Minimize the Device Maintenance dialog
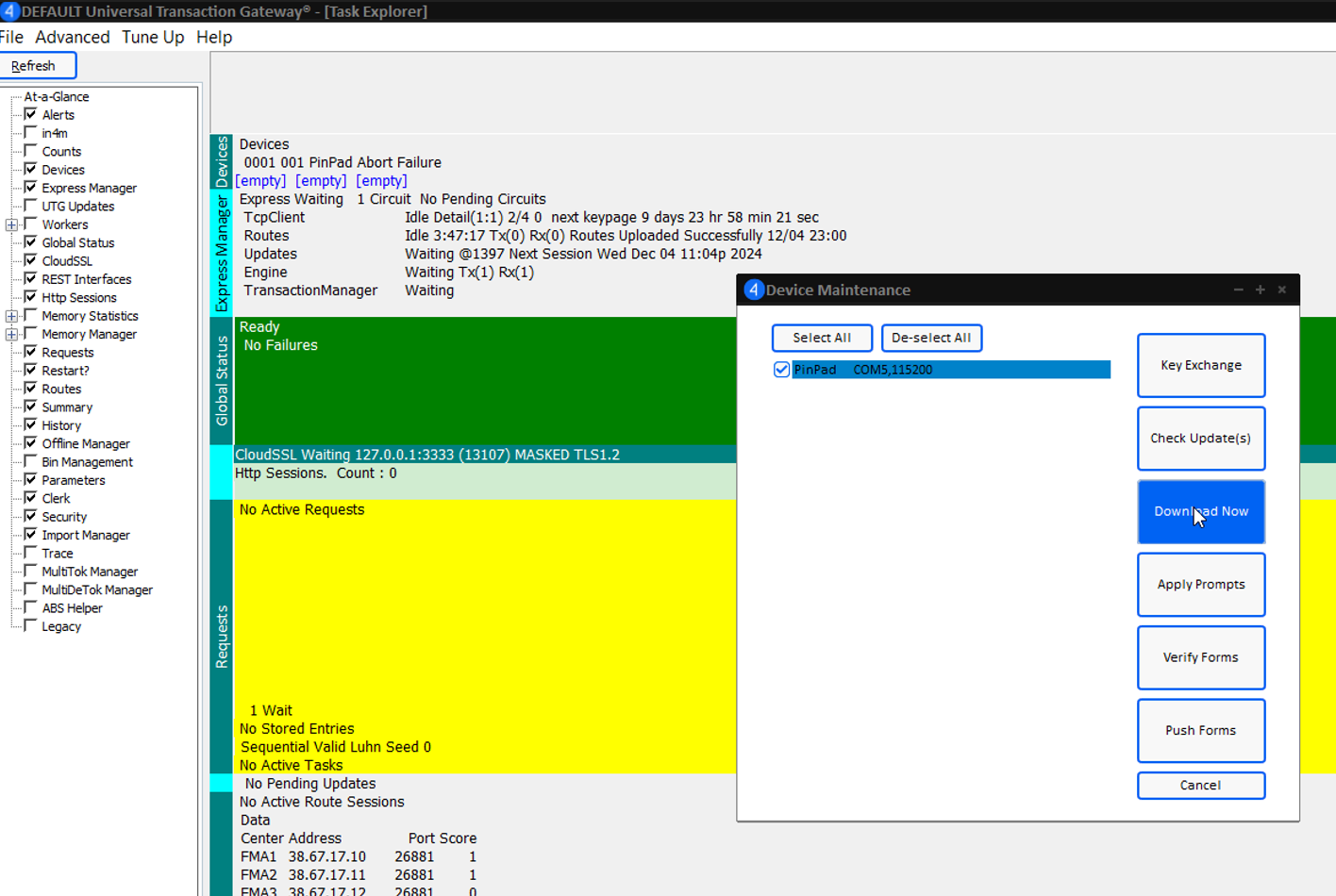 point(1238,290)
